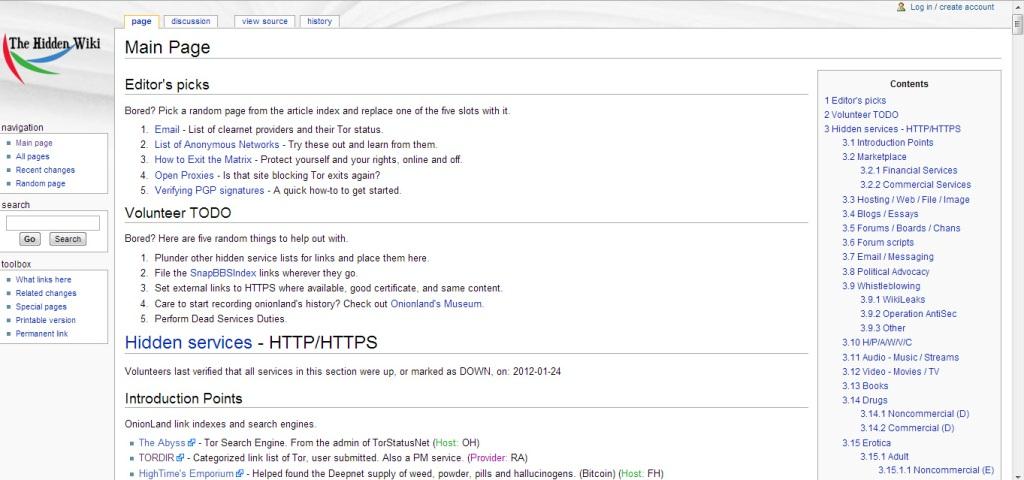Viewport: 1024px width, 480px height.
Task: Click the Search button
Action: pyautogui.click(x=67, y=239)
